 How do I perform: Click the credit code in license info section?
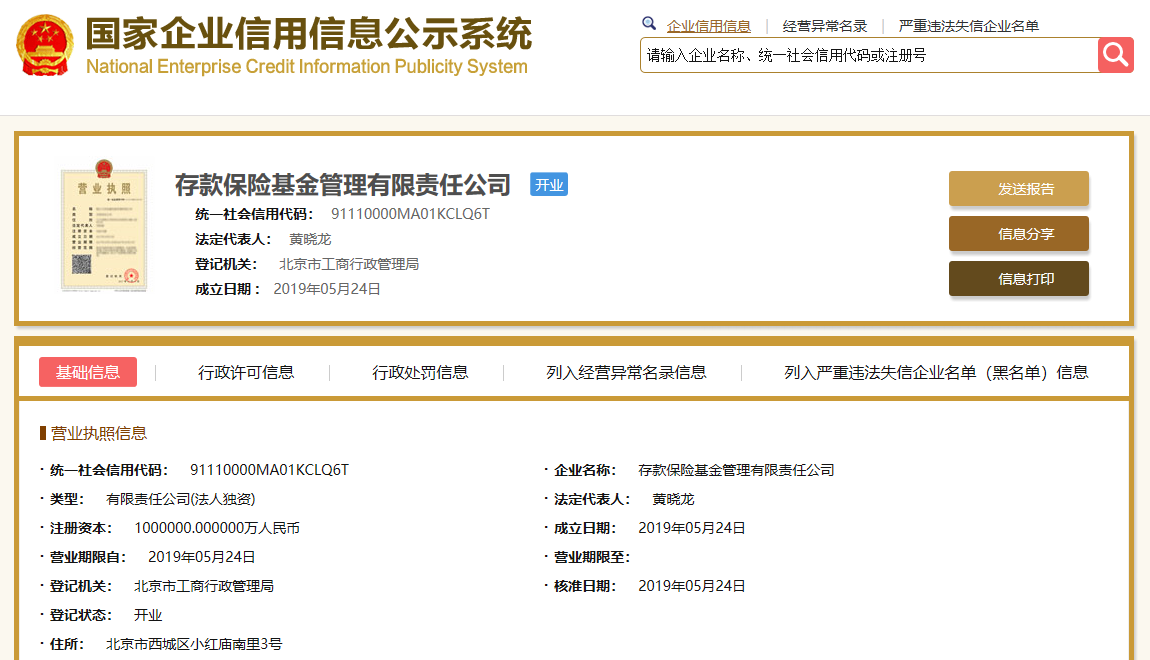[269, 470]
